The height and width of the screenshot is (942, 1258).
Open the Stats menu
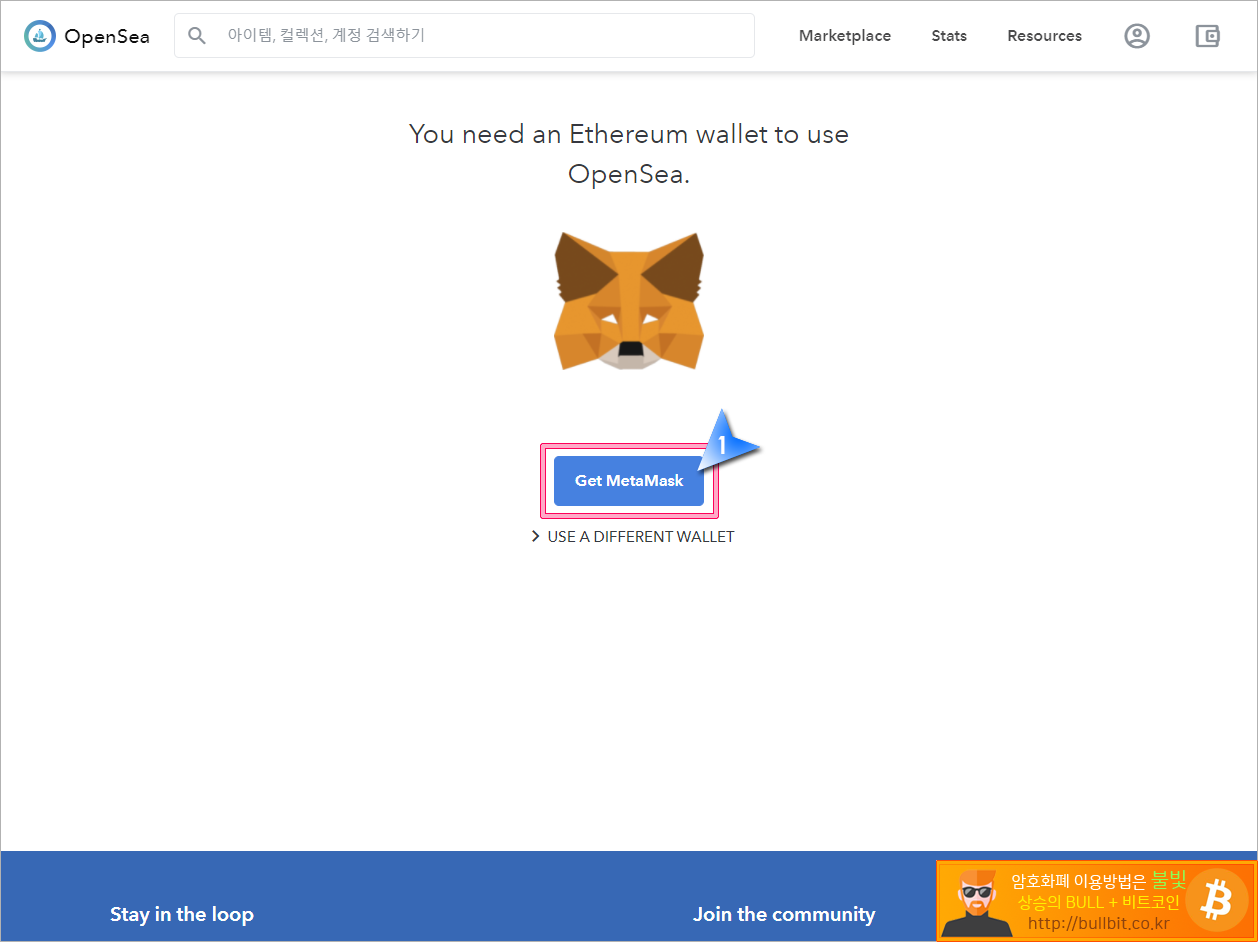(949, 36)
